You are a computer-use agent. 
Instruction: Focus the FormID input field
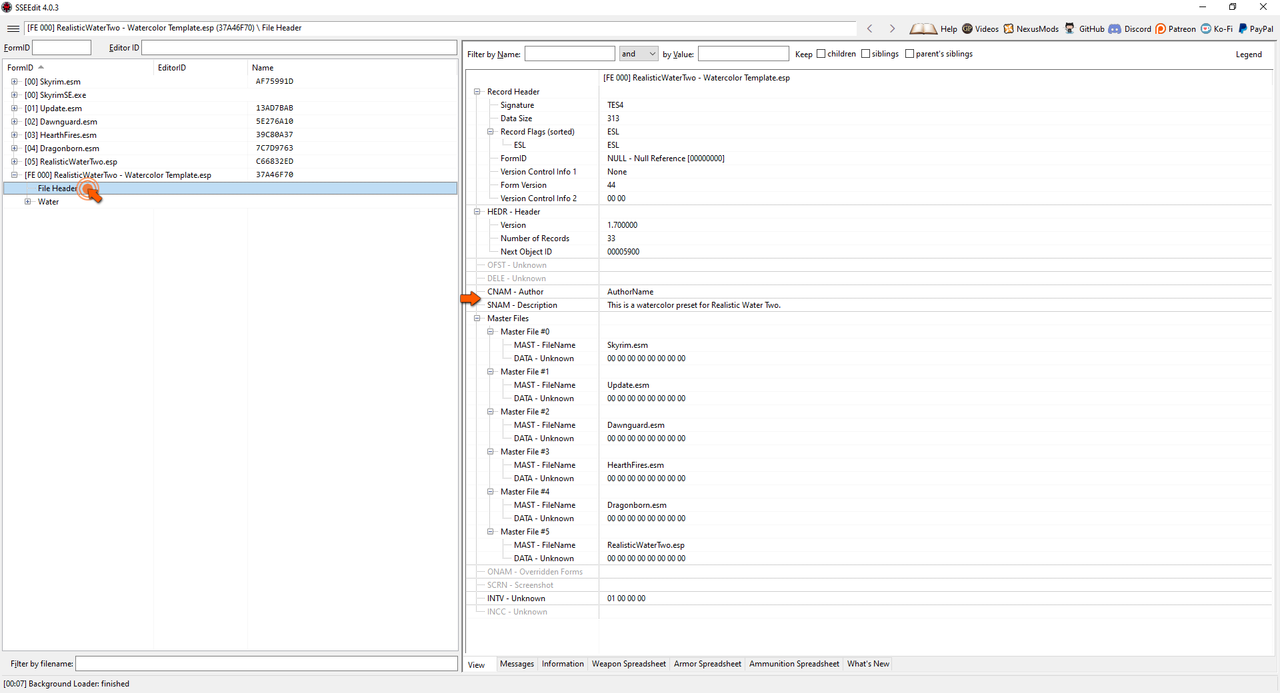coord(61,48)
